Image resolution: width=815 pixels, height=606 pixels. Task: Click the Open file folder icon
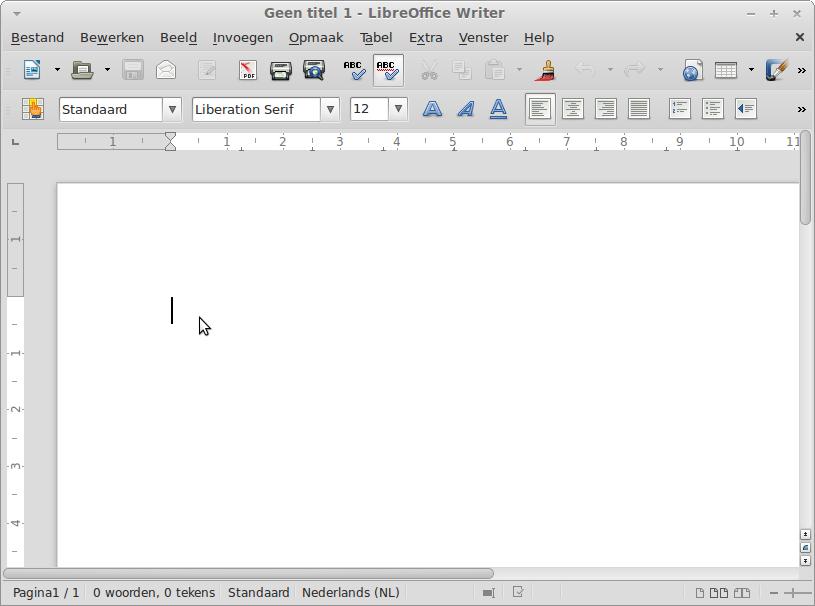[82, 70]
